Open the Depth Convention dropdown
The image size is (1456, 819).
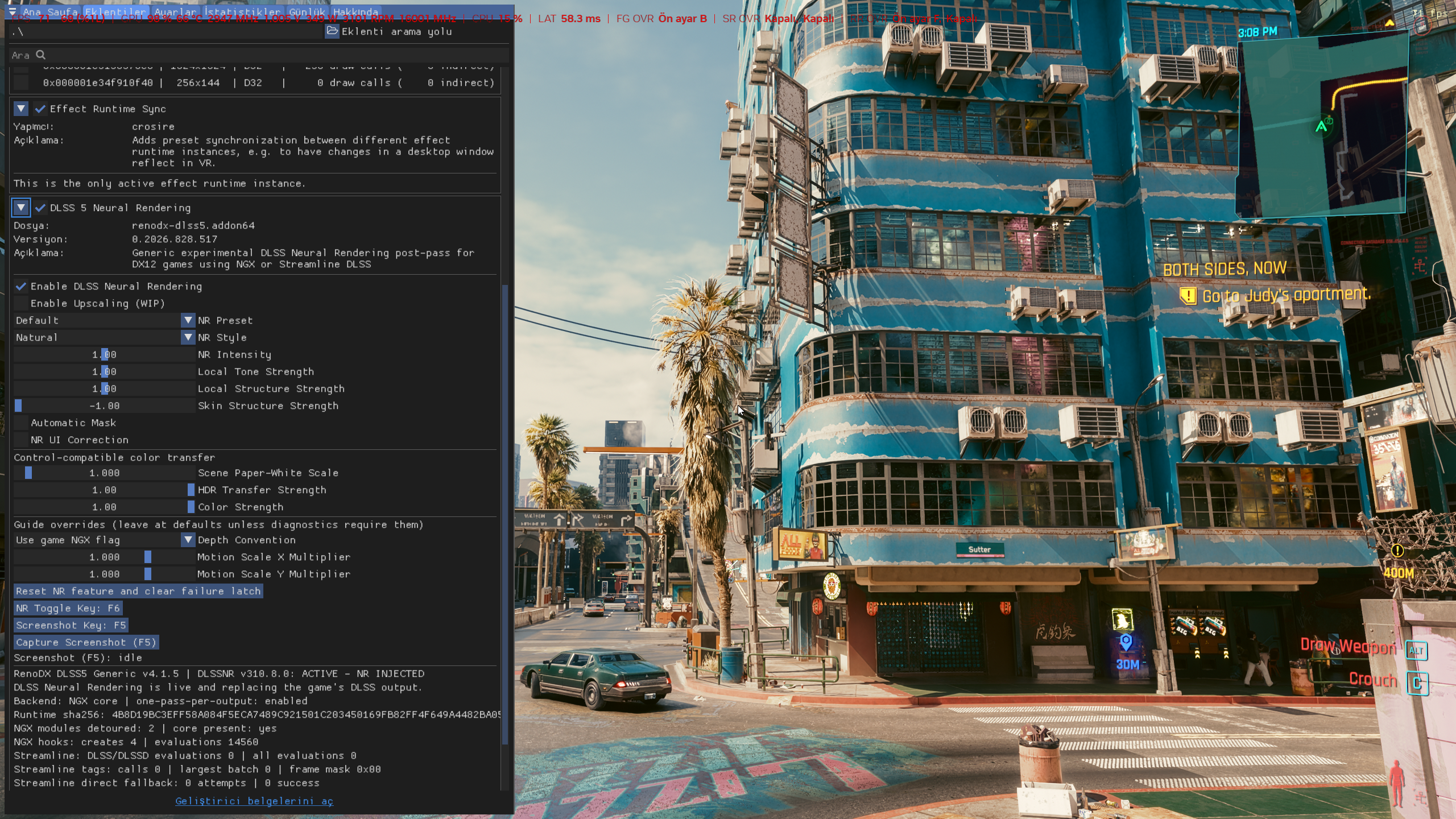(x=105, y=540)
